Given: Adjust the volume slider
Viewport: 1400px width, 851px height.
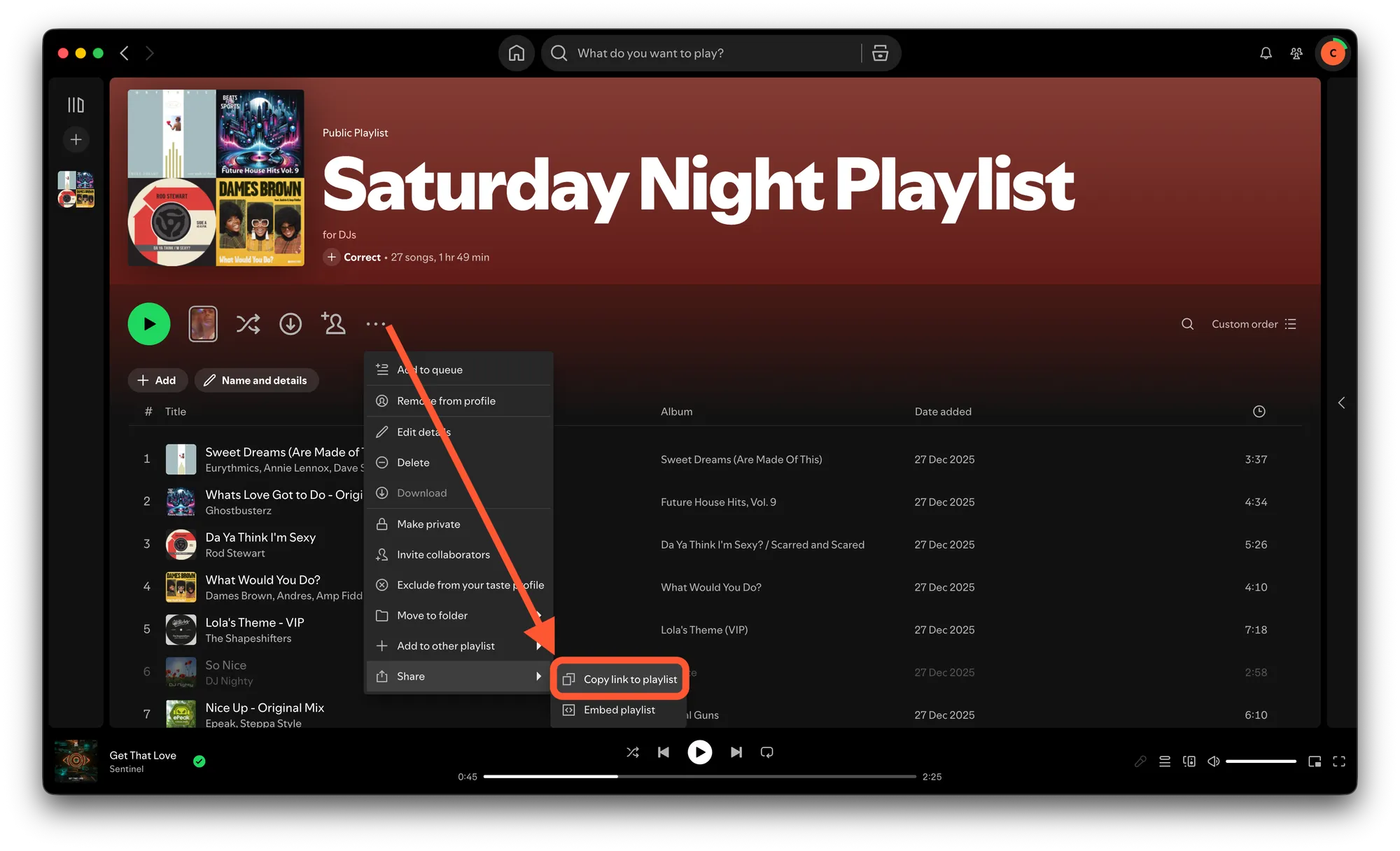Looking at the screenshot, I should (x=1261, y=761).
